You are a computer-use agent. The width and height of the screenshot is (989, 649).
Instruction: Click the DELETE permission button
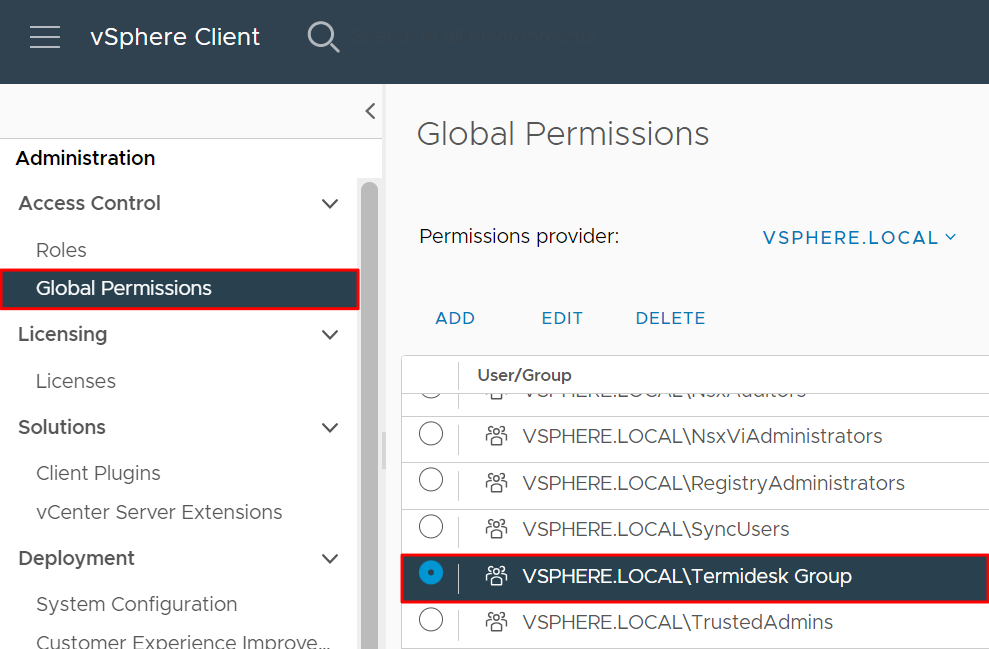click(x=670, y=318)
